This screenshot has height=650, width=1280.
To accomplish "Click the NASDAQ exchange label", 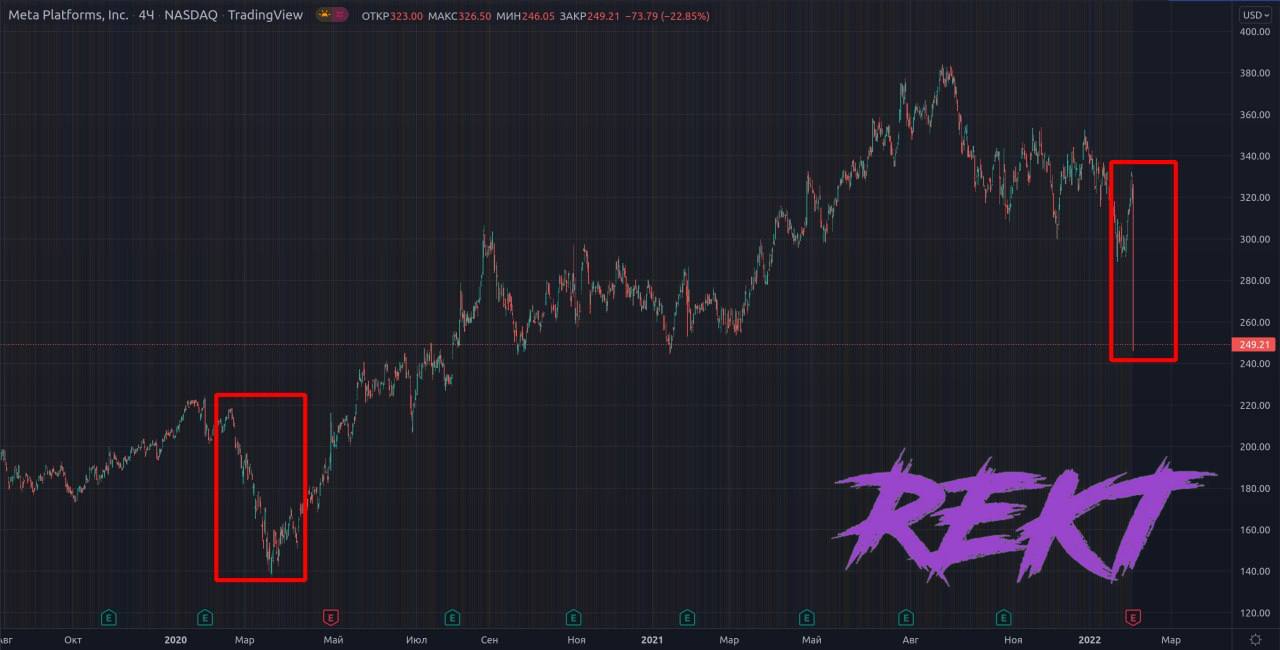I will (191, 15).
